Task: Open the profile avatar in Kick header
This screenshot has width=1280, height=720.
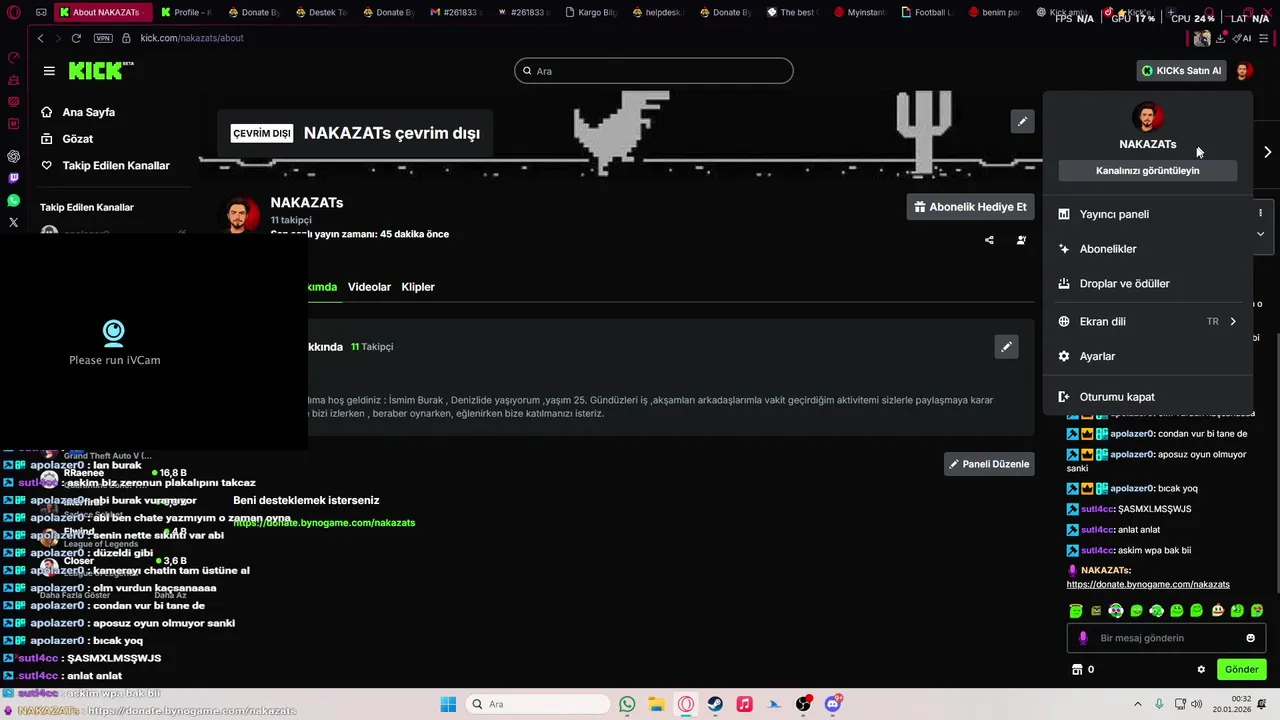Action: [1243, 71]
